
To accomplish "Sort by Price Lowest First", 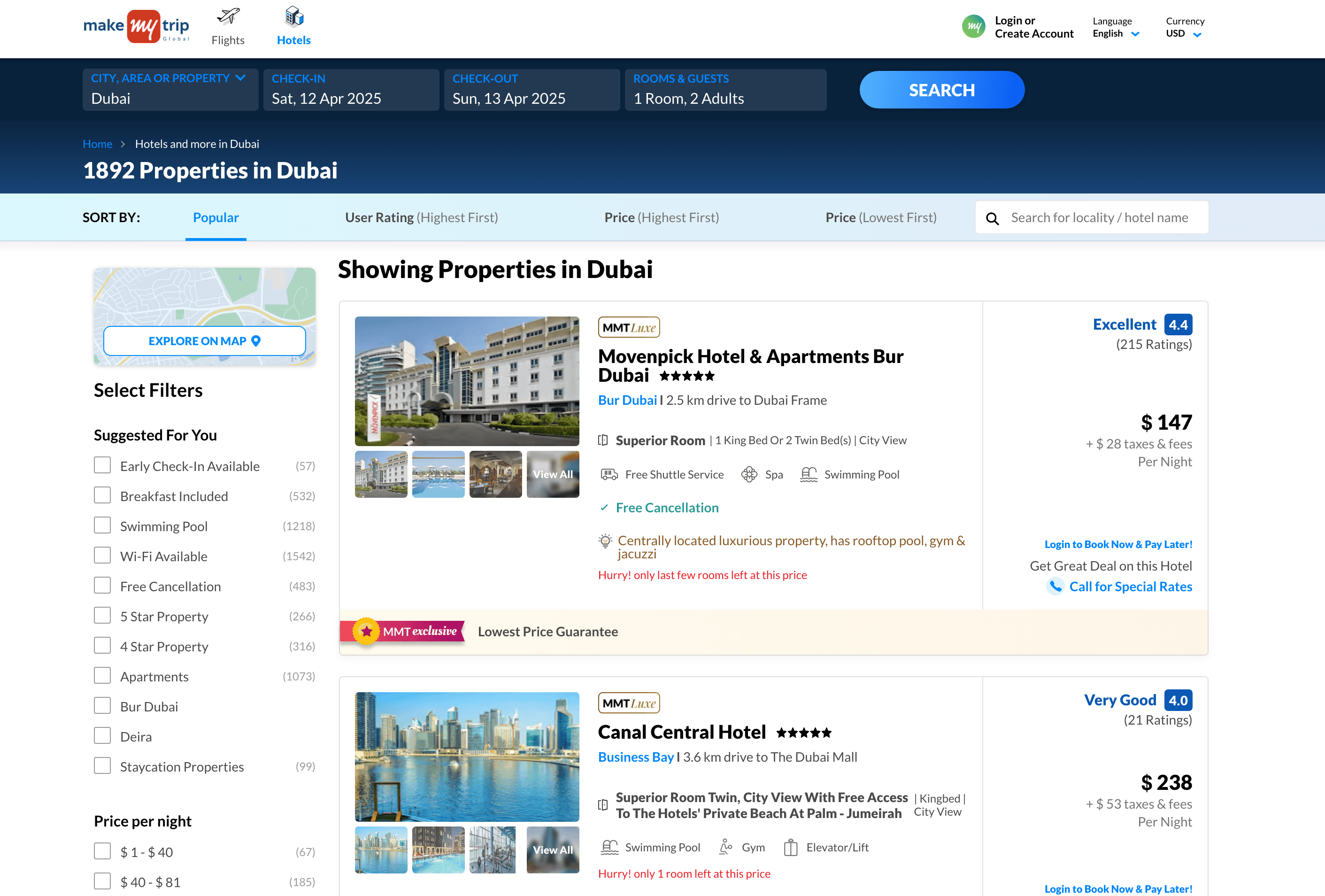I will [x=881, y=217].
